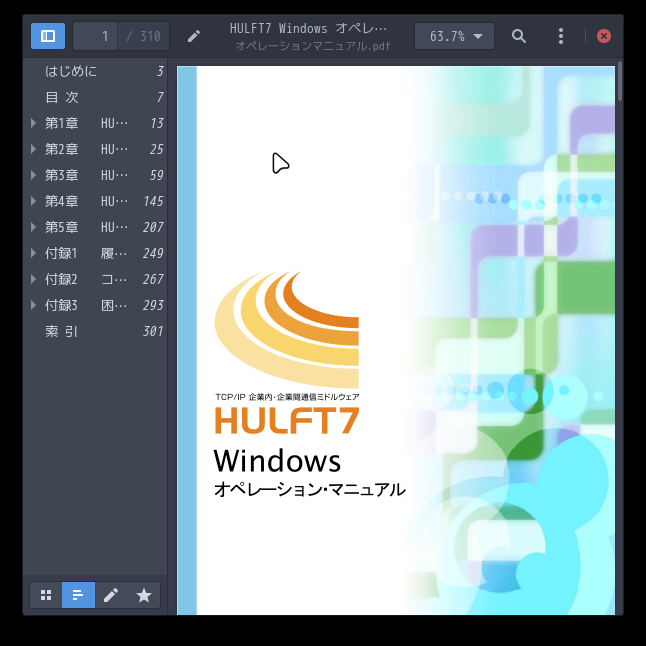Close the document viewer window
The width and height of the screenshot is (646, 646).
coord(604,36)
